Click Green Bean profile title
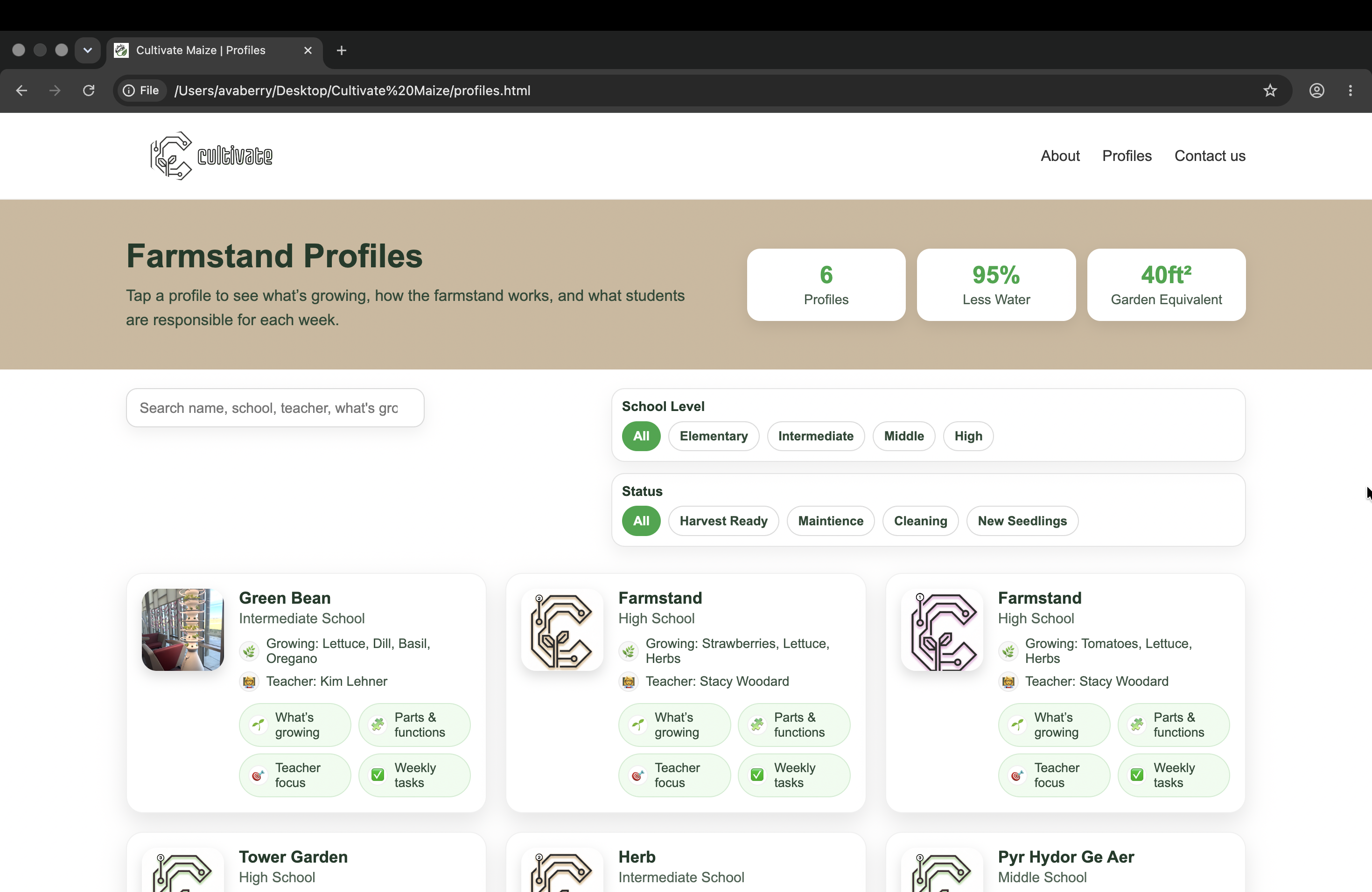The height and width of the screenshot is (892, 1372). [x=285, y=598]
